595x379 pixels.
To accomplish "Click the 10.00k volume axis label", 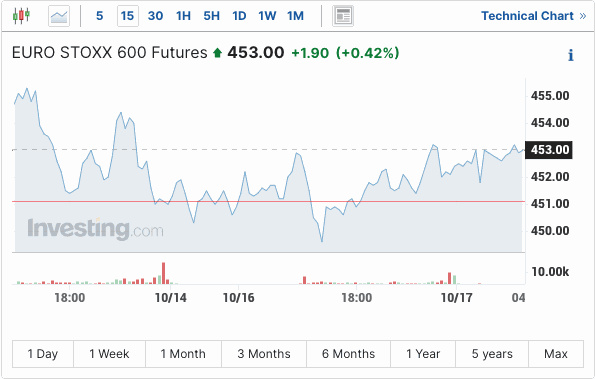I will [x=550, y=272].
